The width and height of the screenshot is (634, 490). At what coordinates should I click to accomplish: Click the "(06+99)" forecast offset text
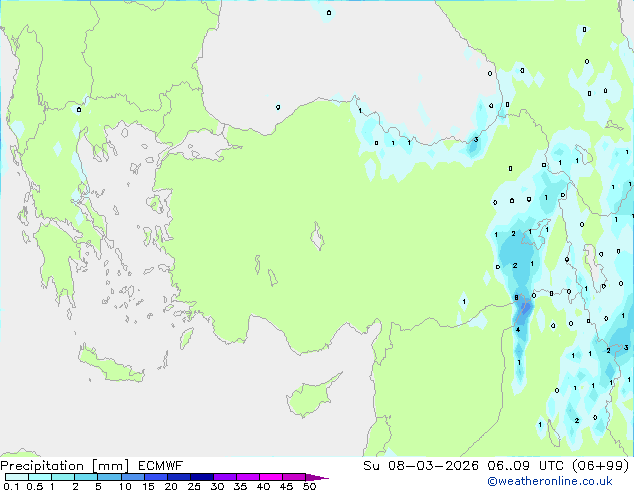coord(600,466)
